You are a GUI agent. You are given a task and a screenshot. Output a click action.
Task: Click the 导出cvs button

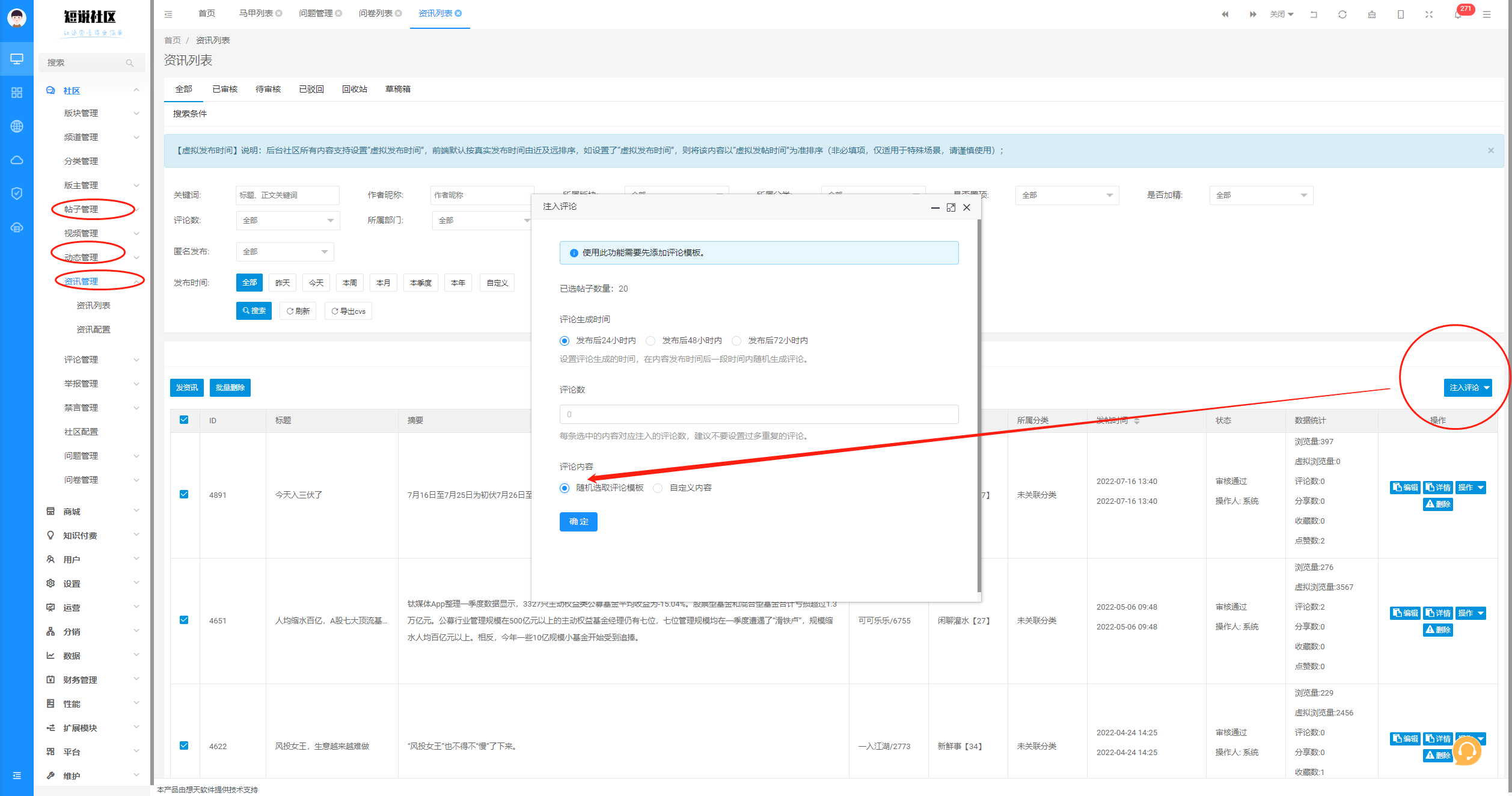(348, 311)
